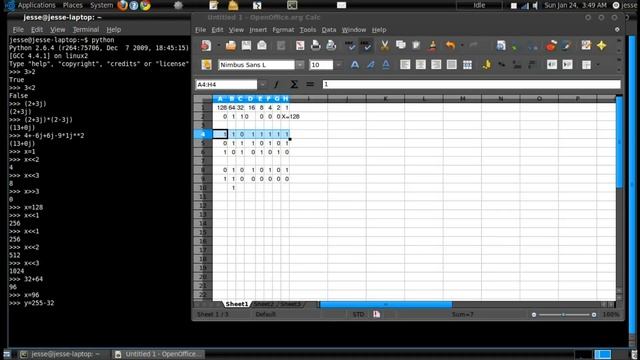This screenshot has width=640, height=360.
Task: Apply Percent number format
Action: point(502,64)
